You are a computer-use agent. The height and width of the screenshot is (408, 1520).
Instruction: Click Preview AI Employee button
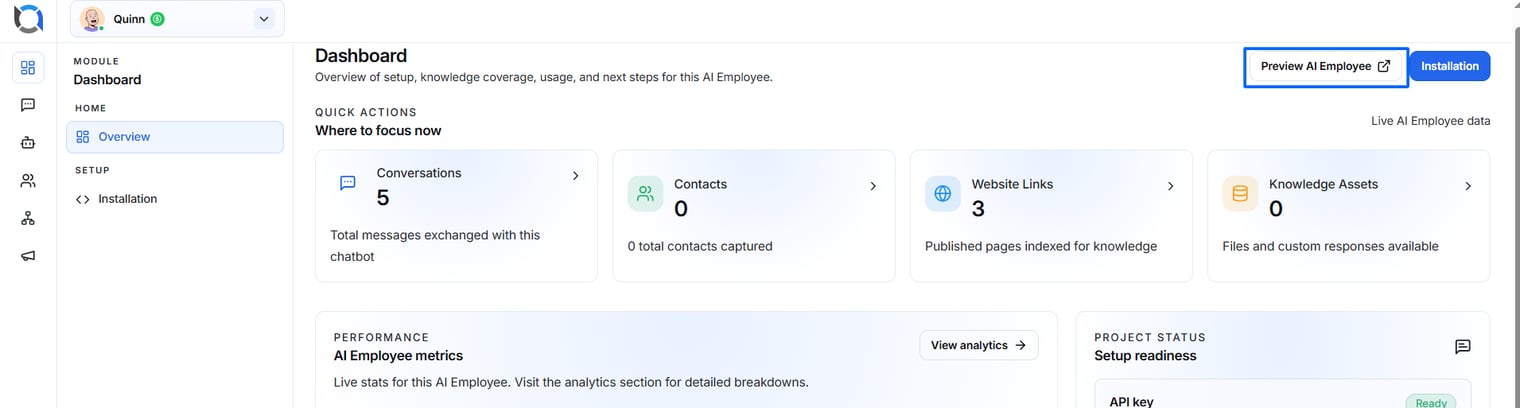pyautogui.click(x=1325, y=67)
